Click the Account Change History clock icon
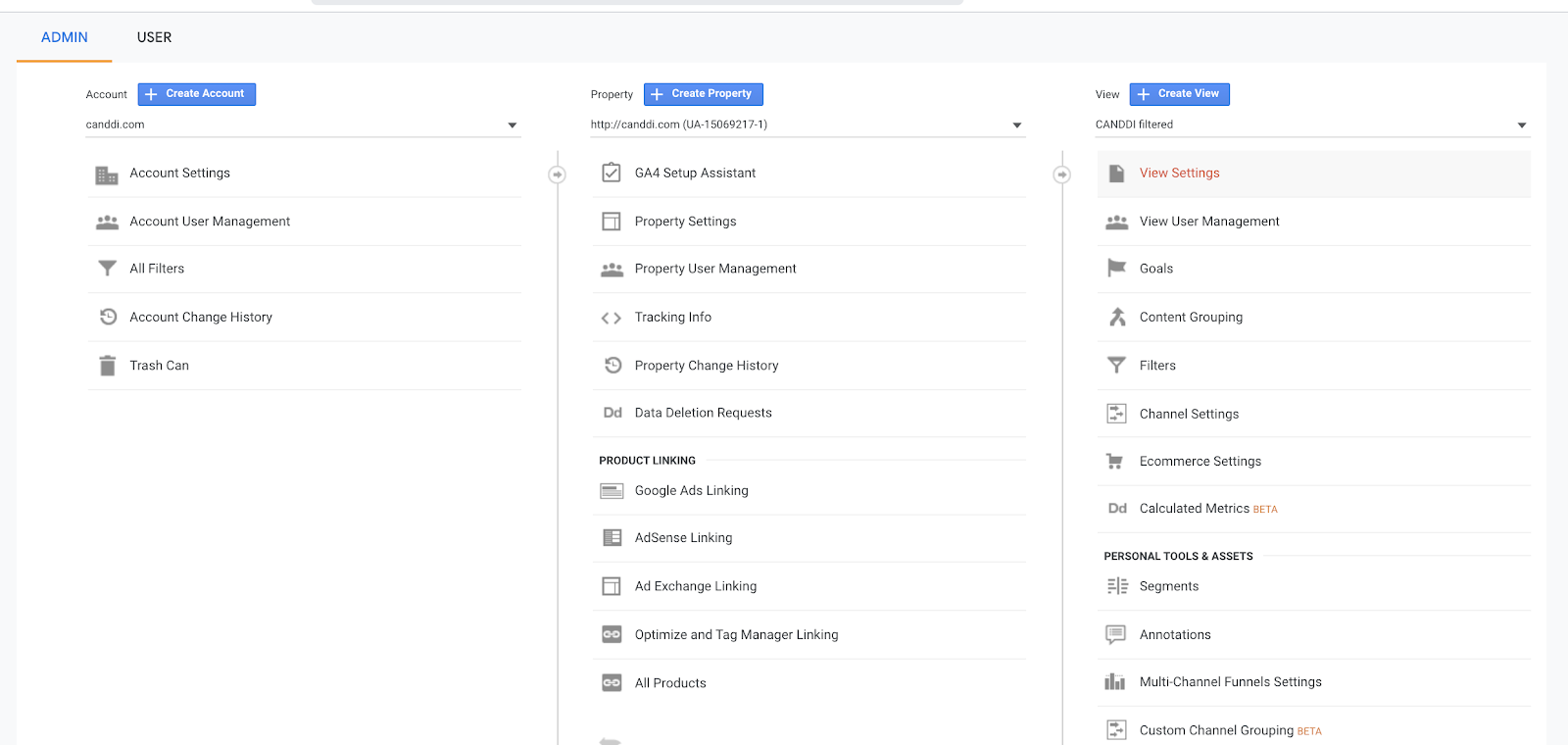The height and width of the screenshot is (745, 1568). click(108, 317)
